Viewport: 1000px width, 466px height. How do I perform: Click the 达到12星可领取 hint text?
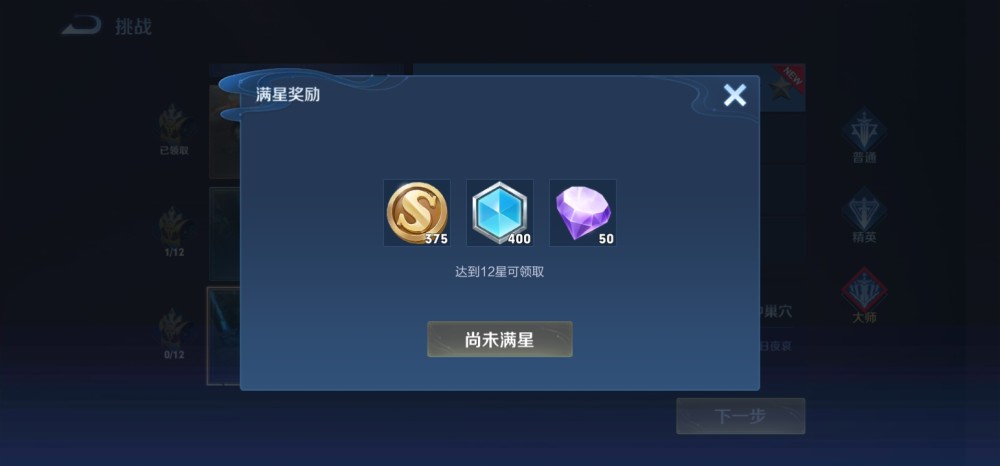[499, 272]
